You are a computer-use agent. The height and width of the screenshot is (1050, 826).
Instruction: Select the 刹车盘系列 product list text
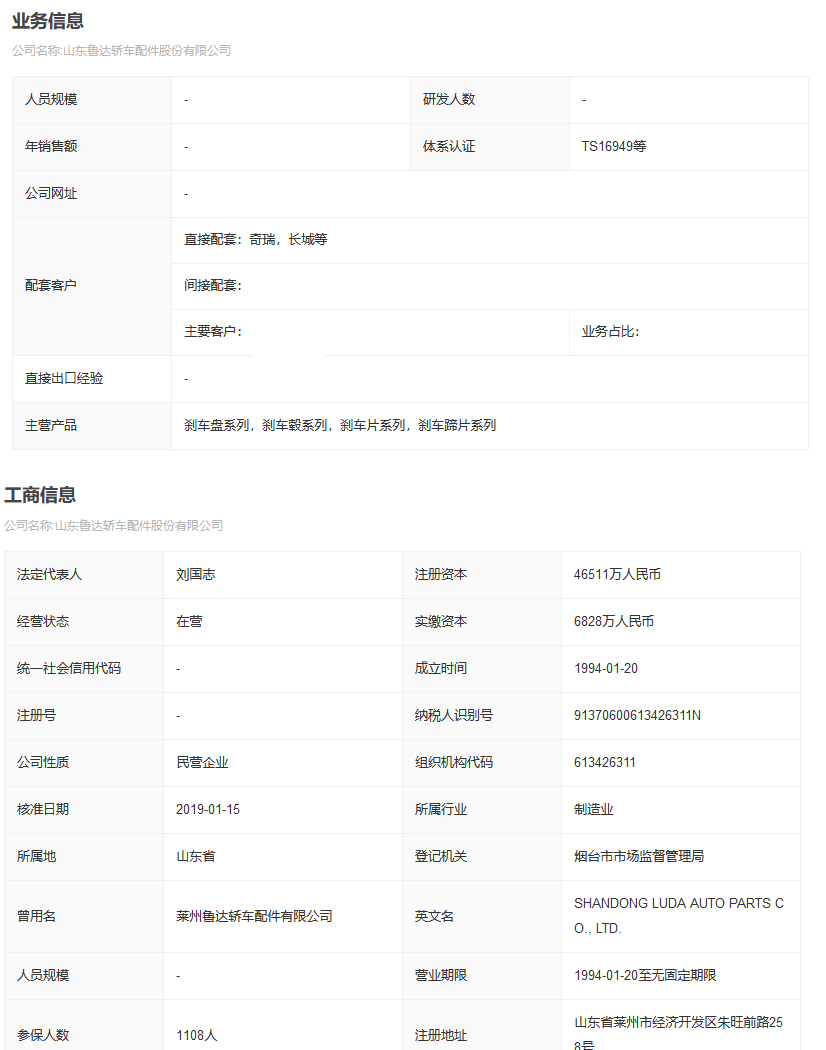pos(340,425)
